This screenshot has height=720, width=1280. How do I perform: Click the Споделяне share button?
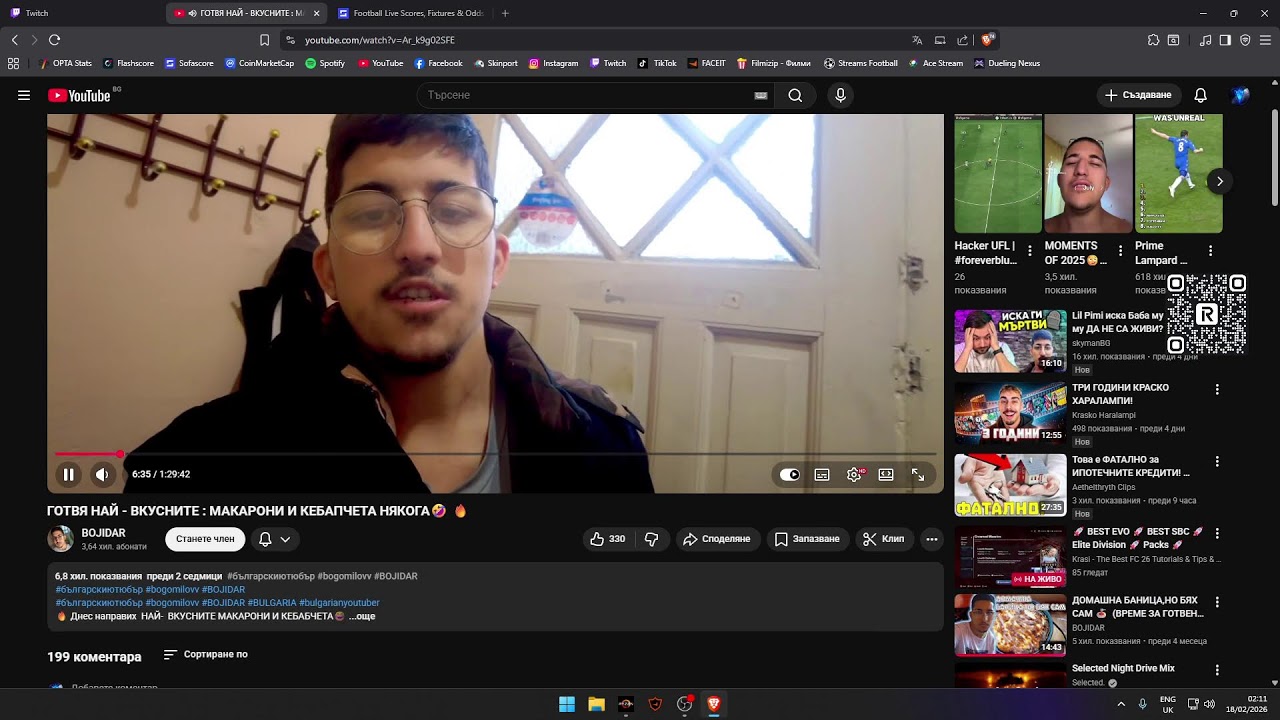tap(716, 539)
